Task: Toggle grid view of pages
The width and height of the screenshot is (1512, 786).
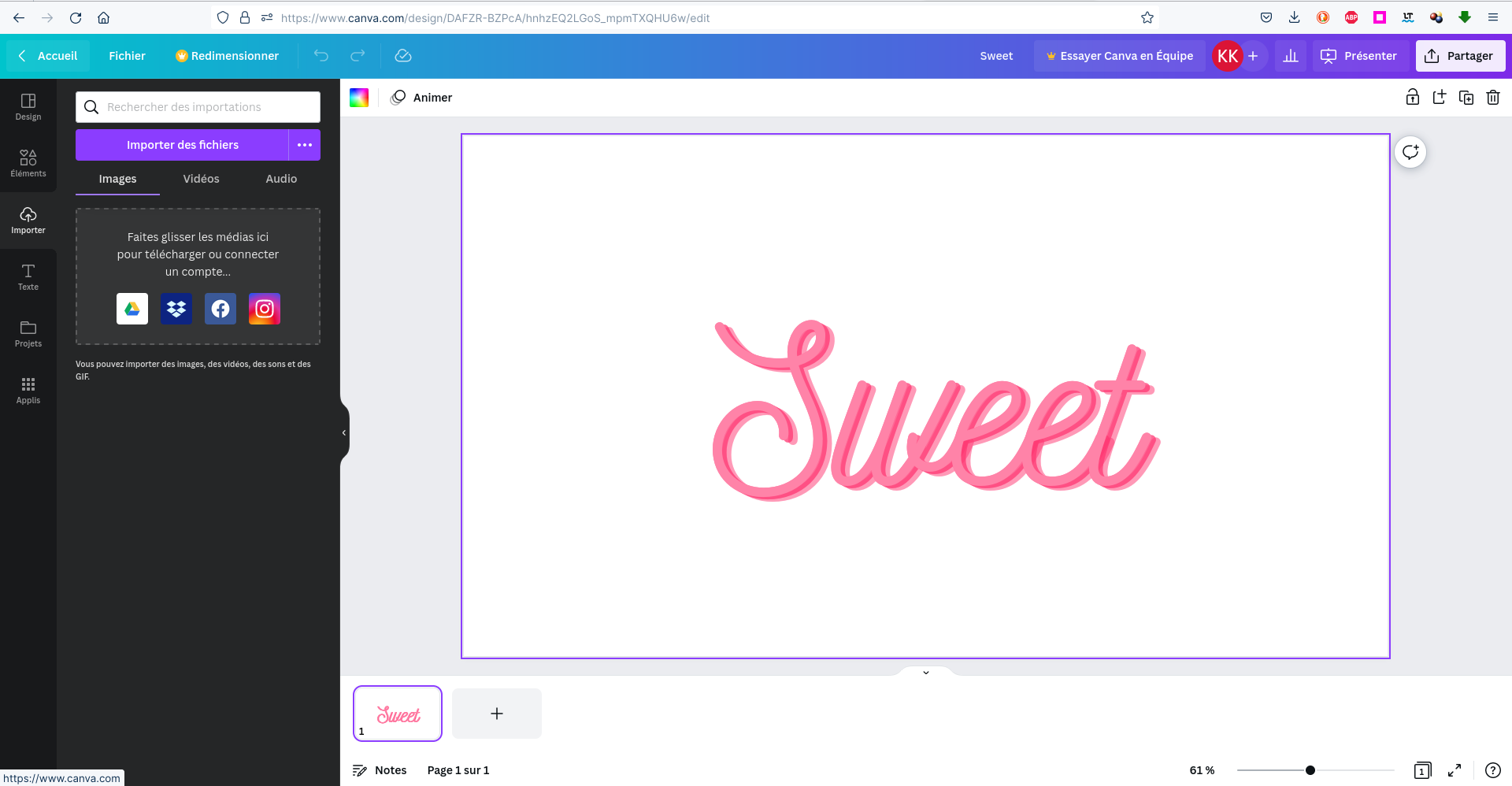Action: 1422,770
